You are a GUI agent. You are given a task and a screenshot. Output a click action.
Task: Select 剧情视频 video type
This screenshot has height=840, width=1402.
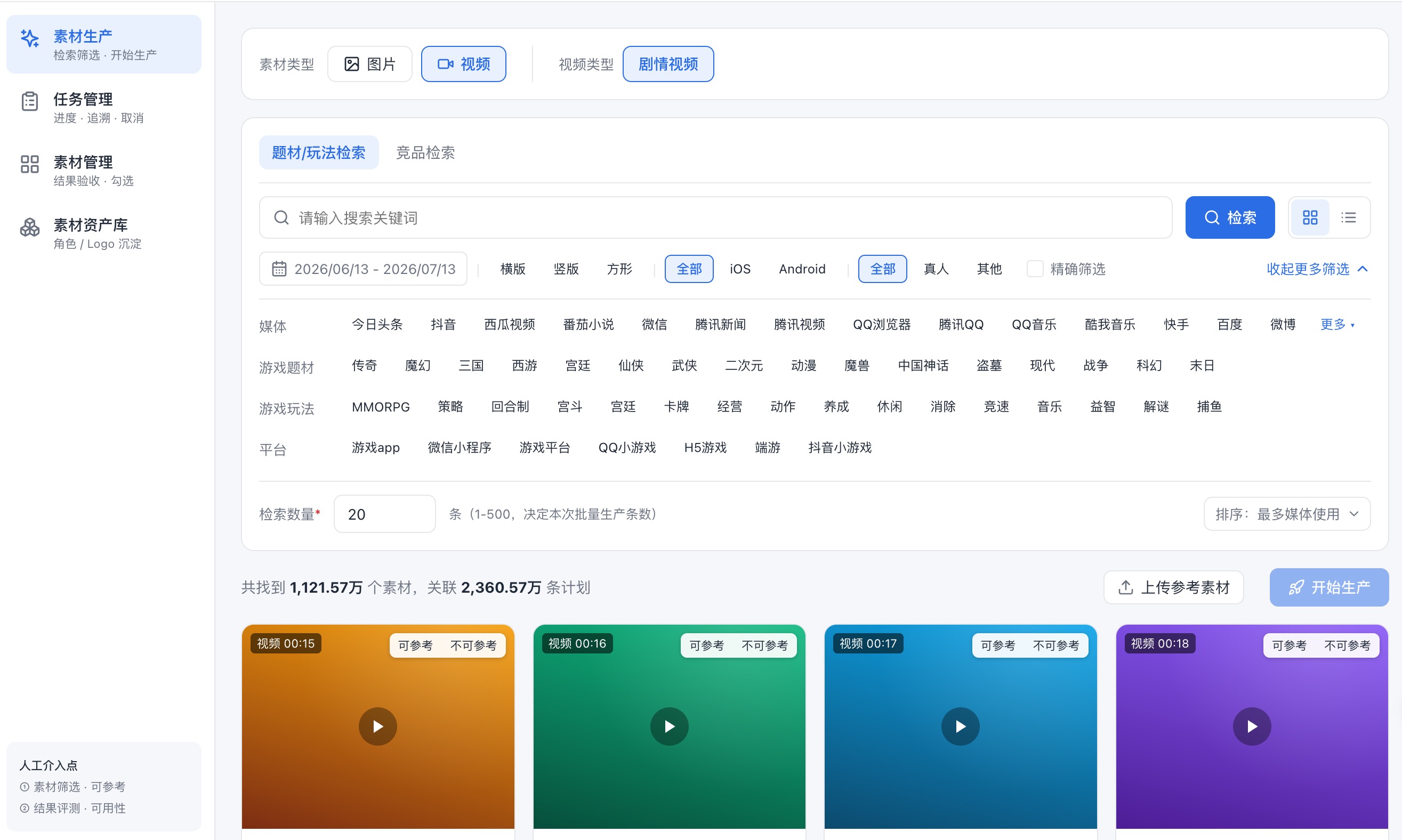668,64
